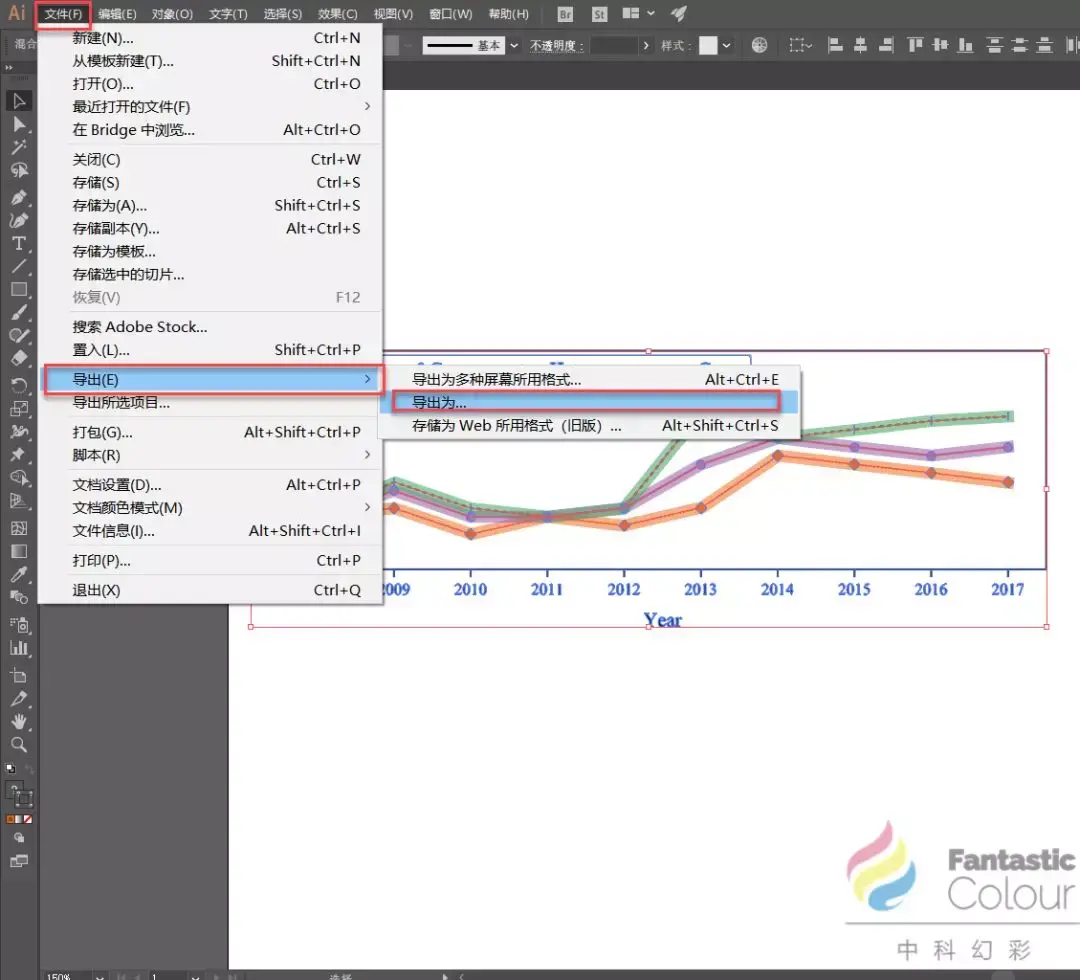Viewport: 1080px width, 980px height.
Task: Select the Puppet Warp pin tool
Action: [x=19, y=455]
